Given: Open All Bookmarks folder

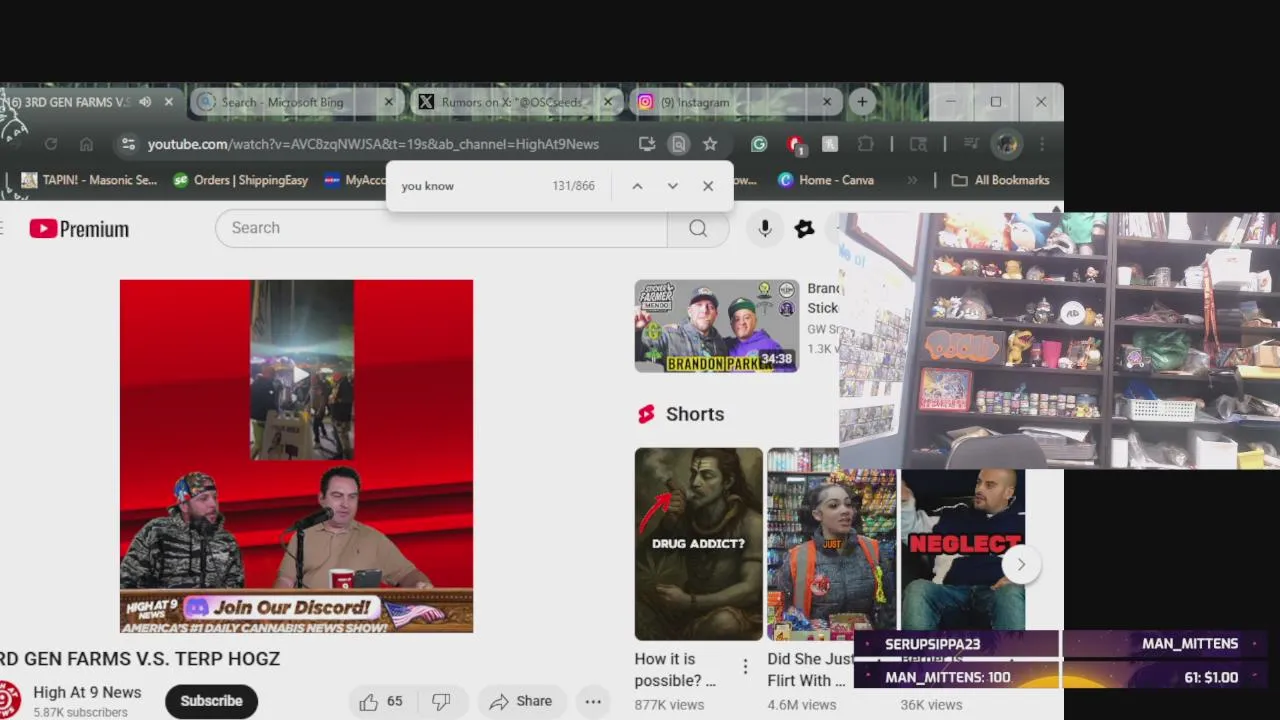Looking at the screenshot, I should (x=1000, y=180).
